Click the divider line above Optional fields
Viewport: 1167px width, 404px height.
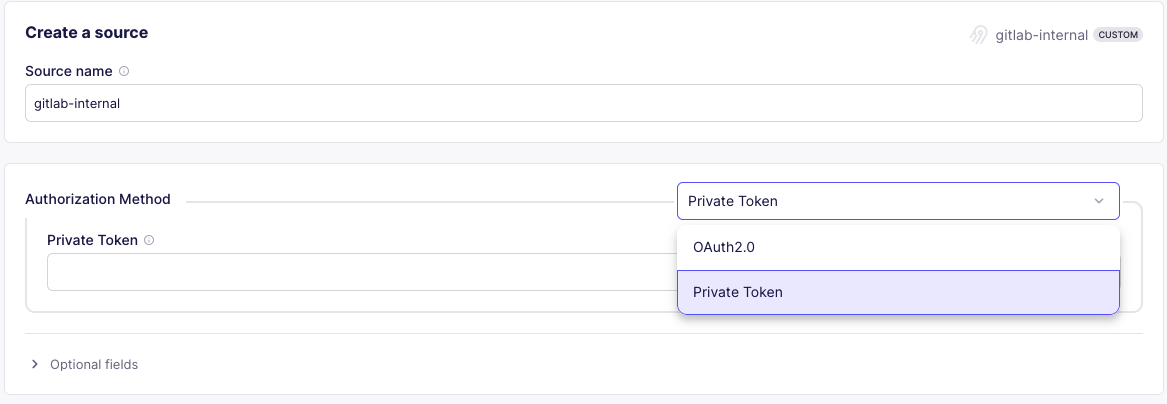coord(583,334)
